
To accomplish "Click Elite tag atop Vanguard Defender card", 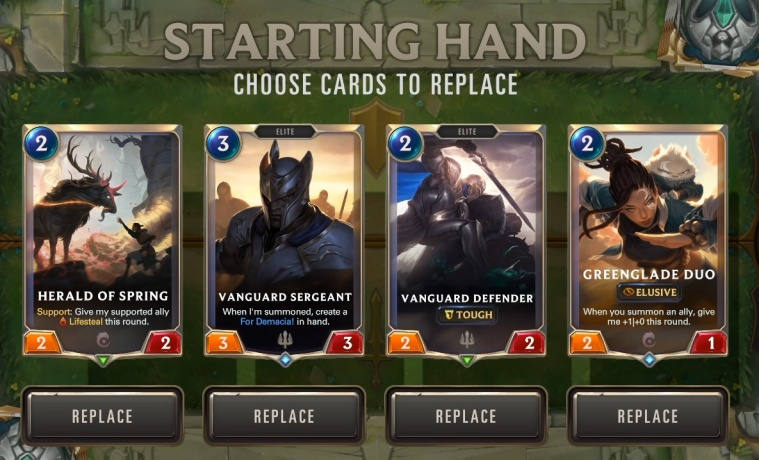I will pyautogui.click(x=467, y=131).
